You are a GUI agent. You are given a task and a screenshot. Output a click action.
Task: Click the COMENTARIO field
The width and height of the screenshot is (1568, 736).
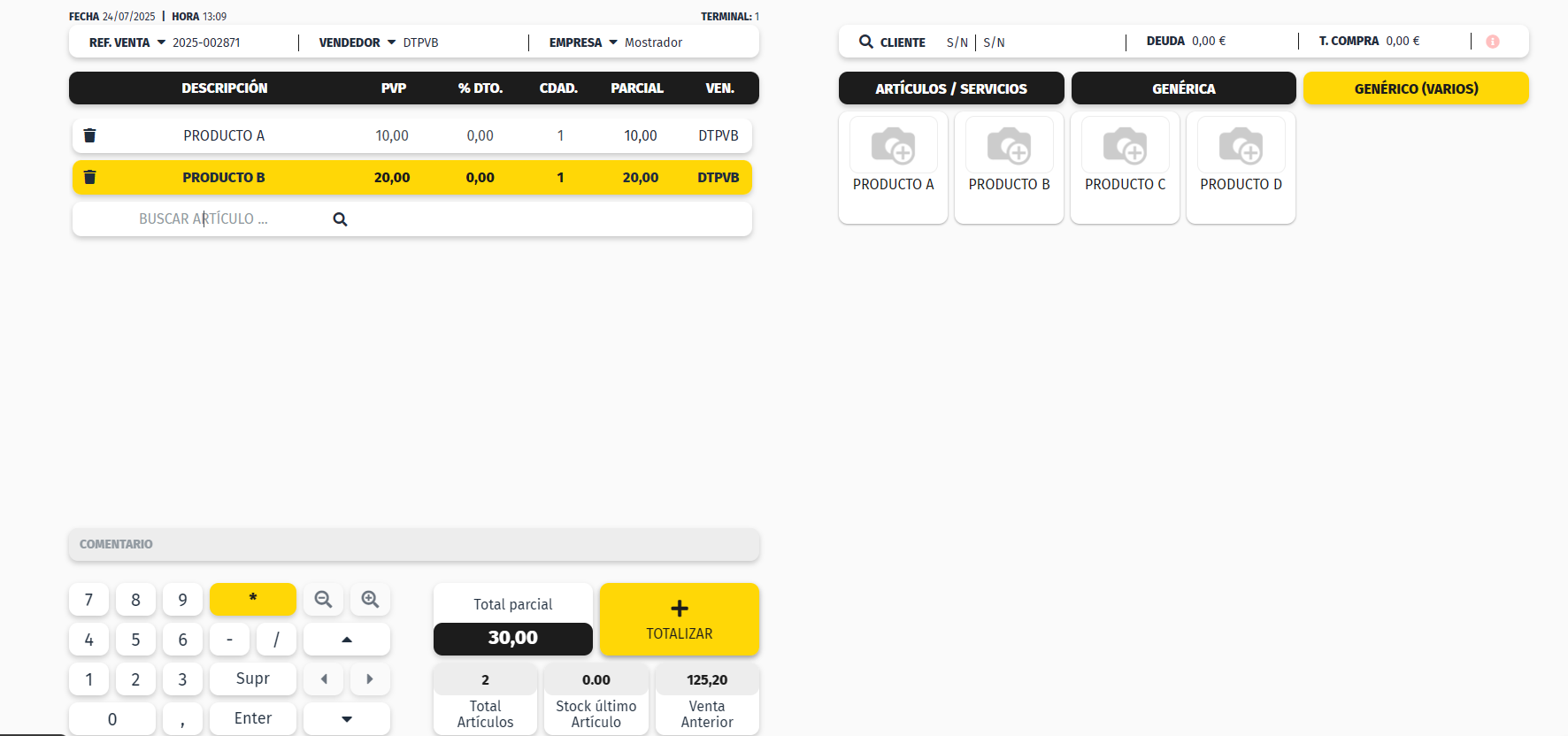[x=413, y=544]
